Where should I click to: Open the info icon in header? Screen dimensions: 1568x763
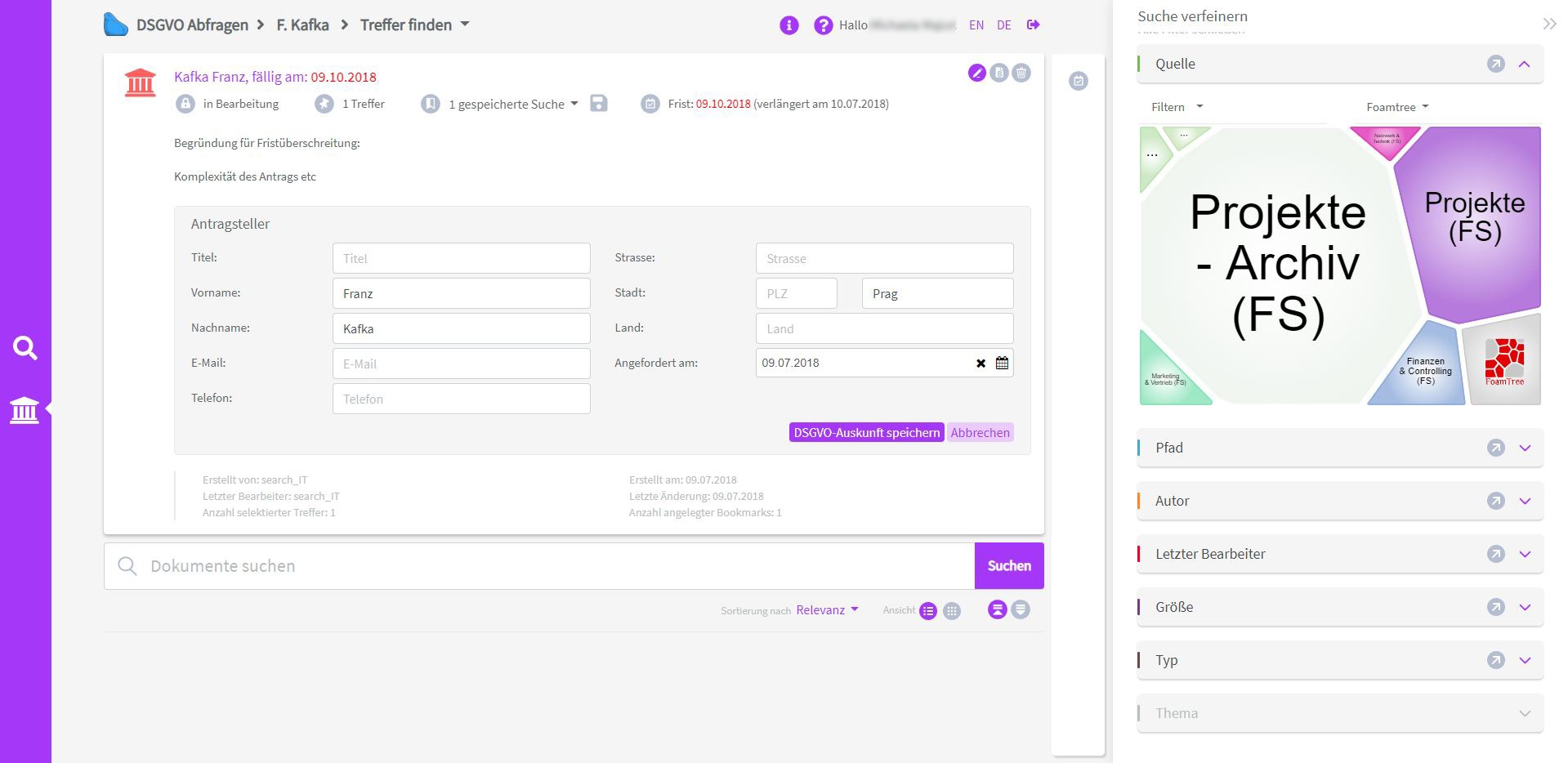[x=788, y=25]
